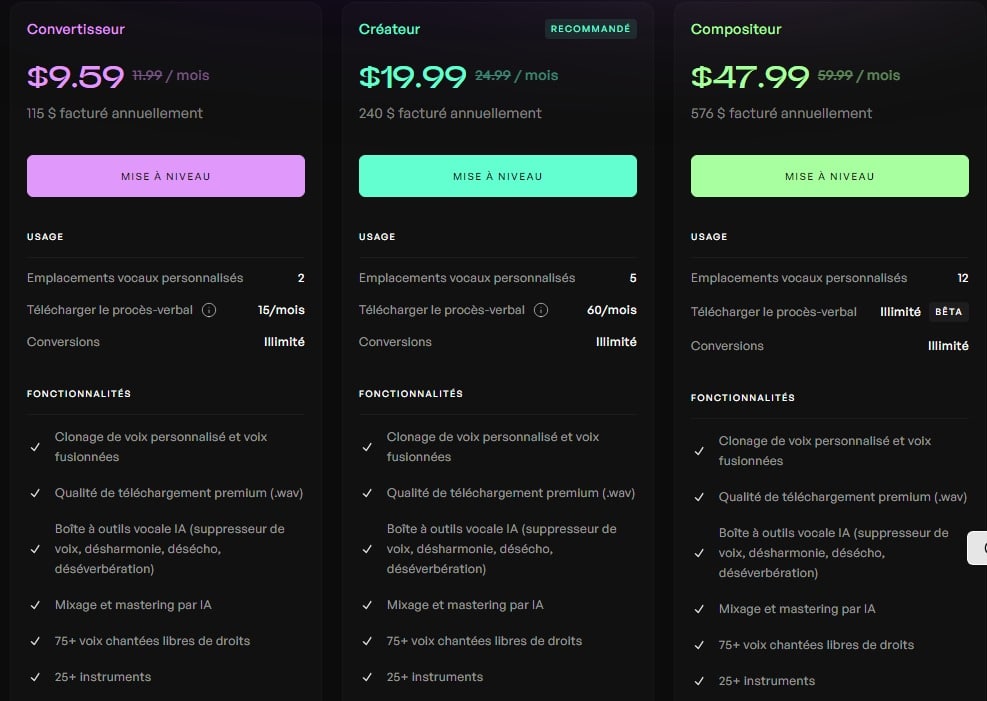The width and height of the screenshot is (987, 701).
Task: Click checkmark beside Créateur's Qualité de téléchargement premium
Action: [367, 493]
